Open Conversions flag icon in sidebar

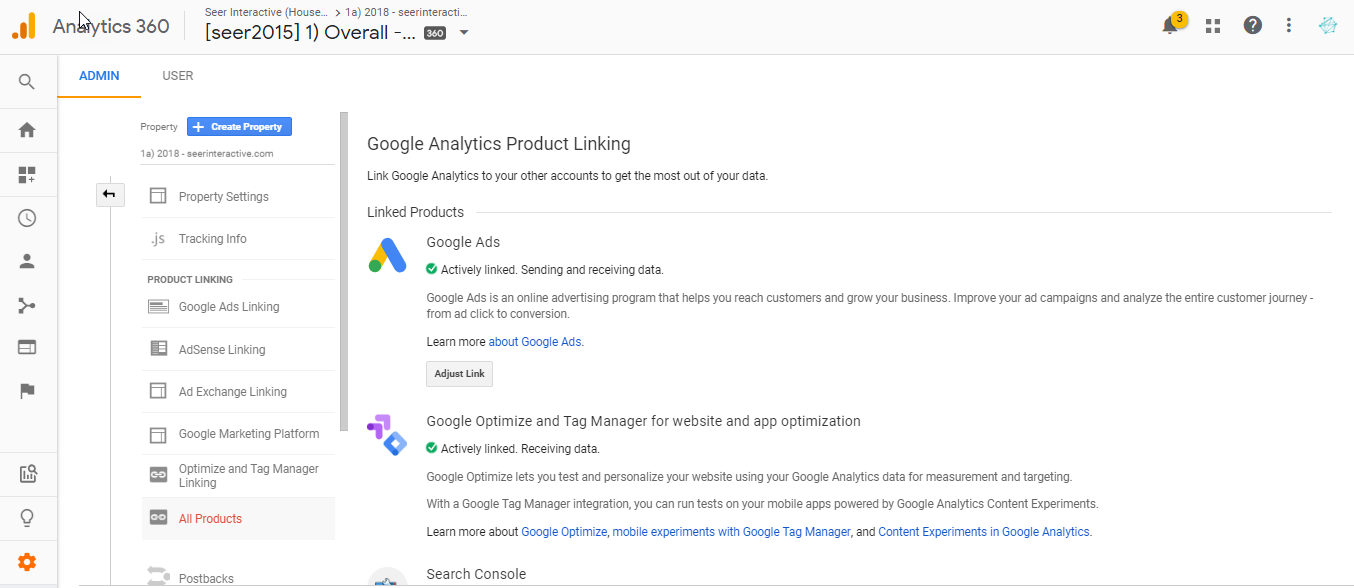(x=27, y=391)
